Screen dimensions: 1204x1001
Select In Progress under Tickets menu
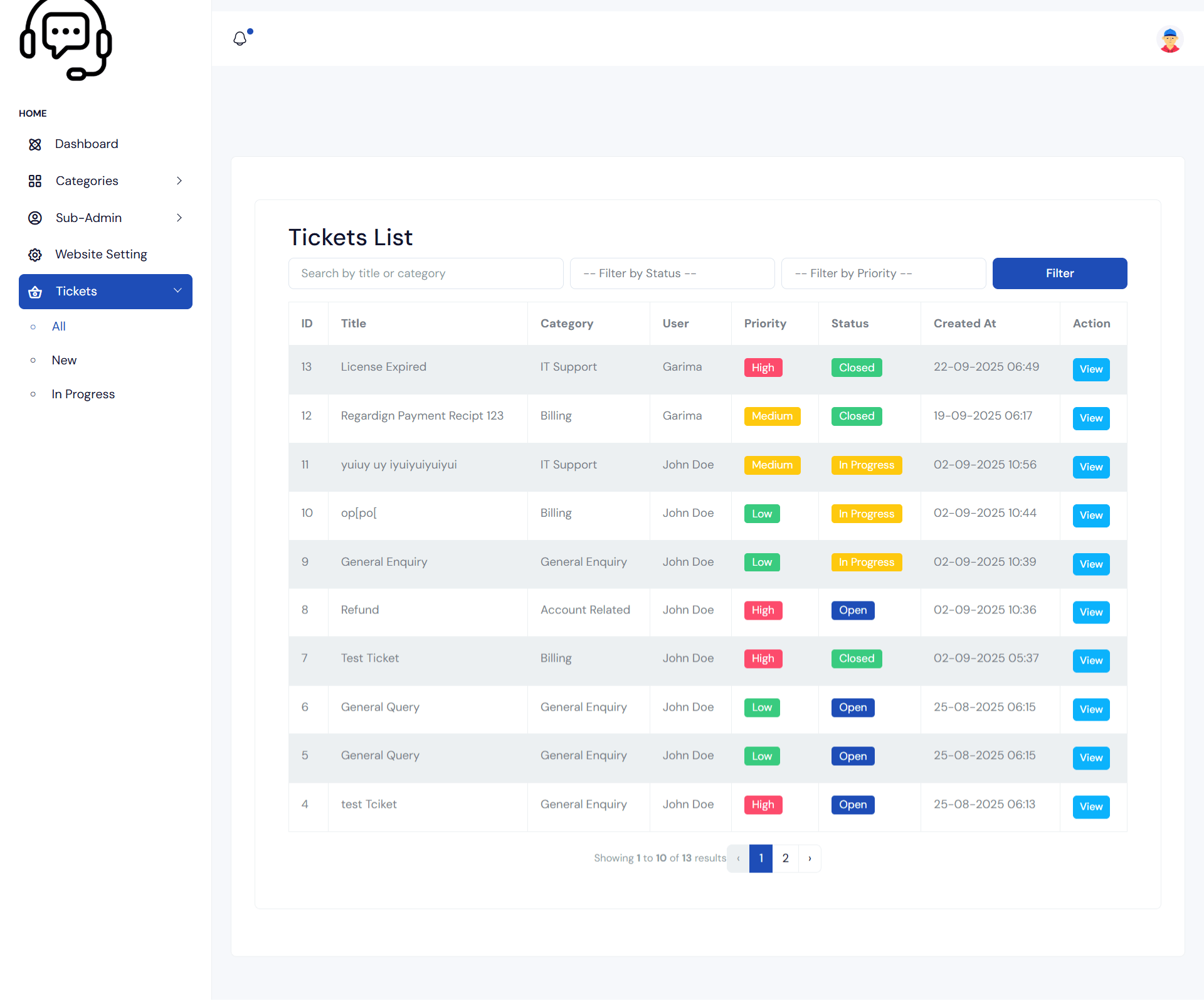click(83, 394)
